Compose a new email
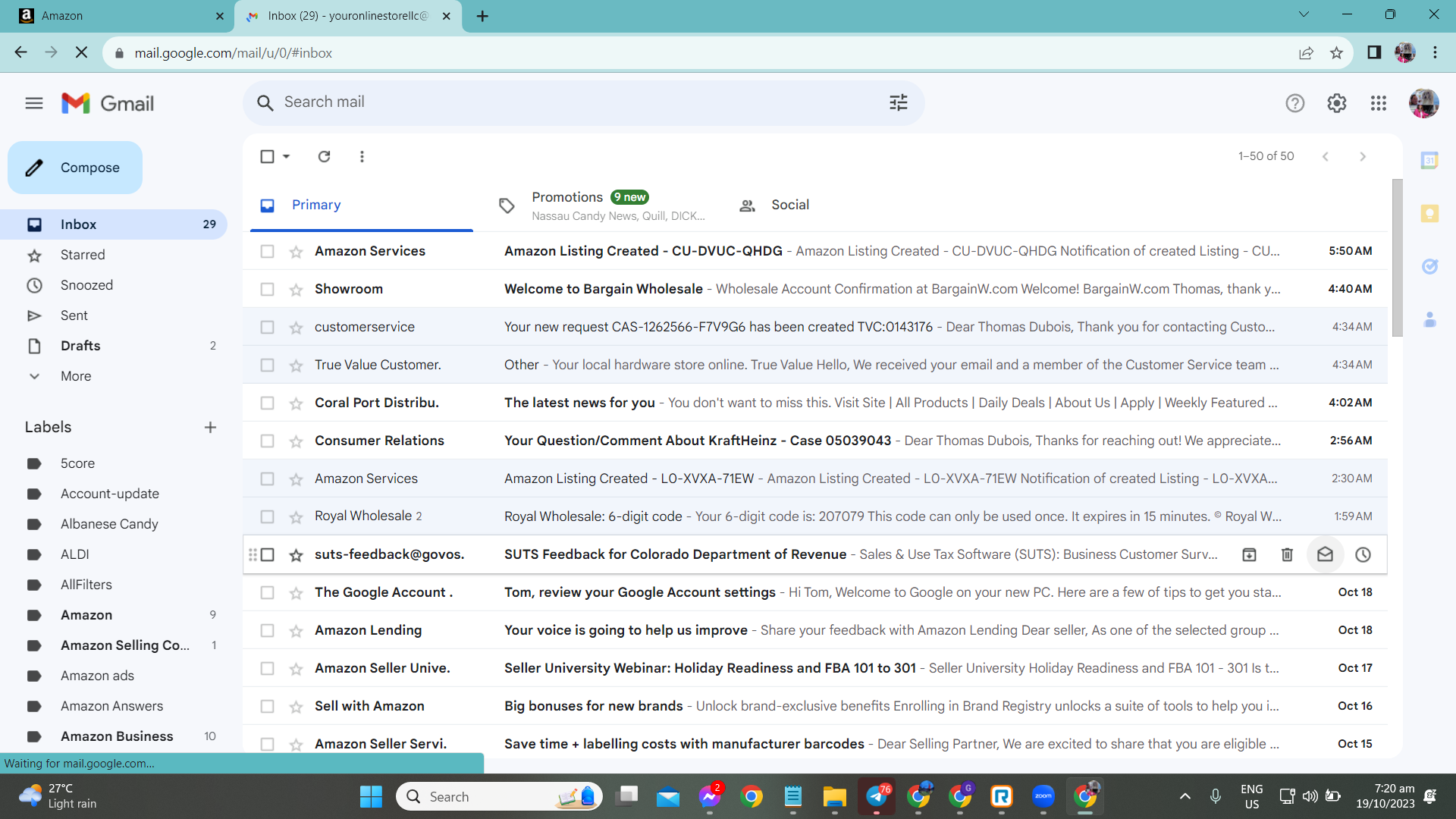This screenshot has height=819, width=1456. (75, 168)
